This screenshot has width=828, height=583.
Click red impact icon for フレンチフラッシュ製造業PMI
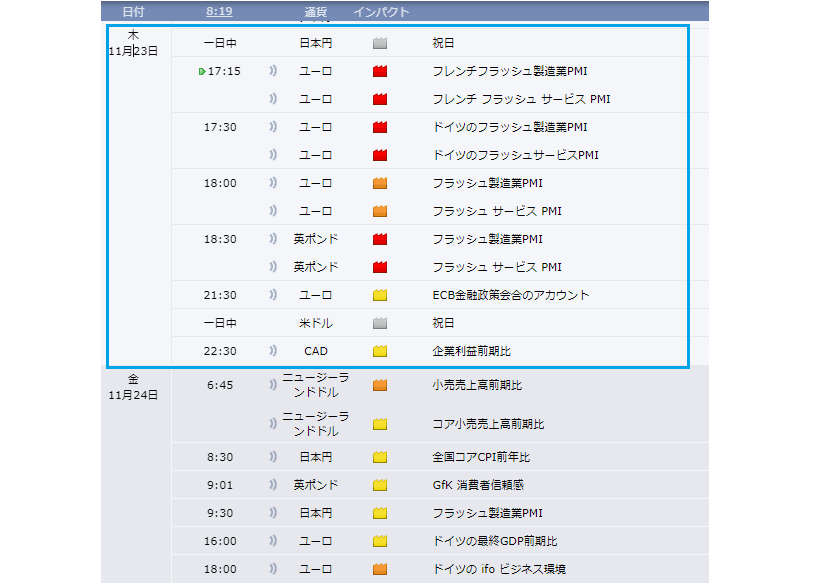tap(380, 71)
